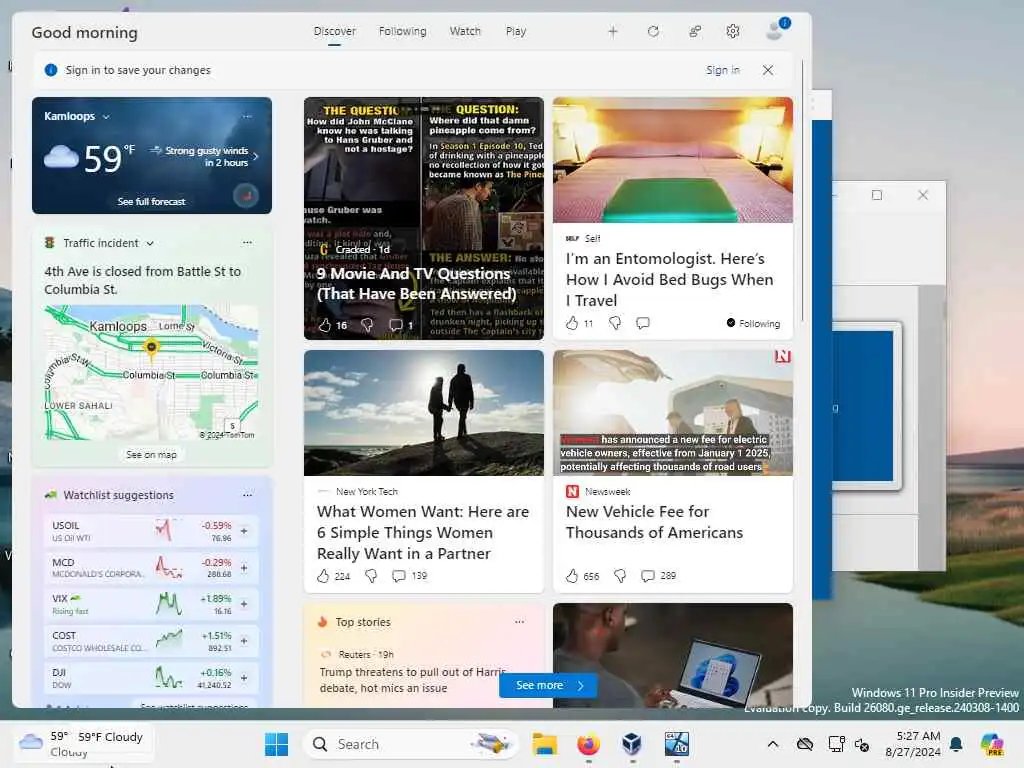Viewport: 1024px width, 768px height.
Task: Like the Cracked movie questions article
Action: 325,325
